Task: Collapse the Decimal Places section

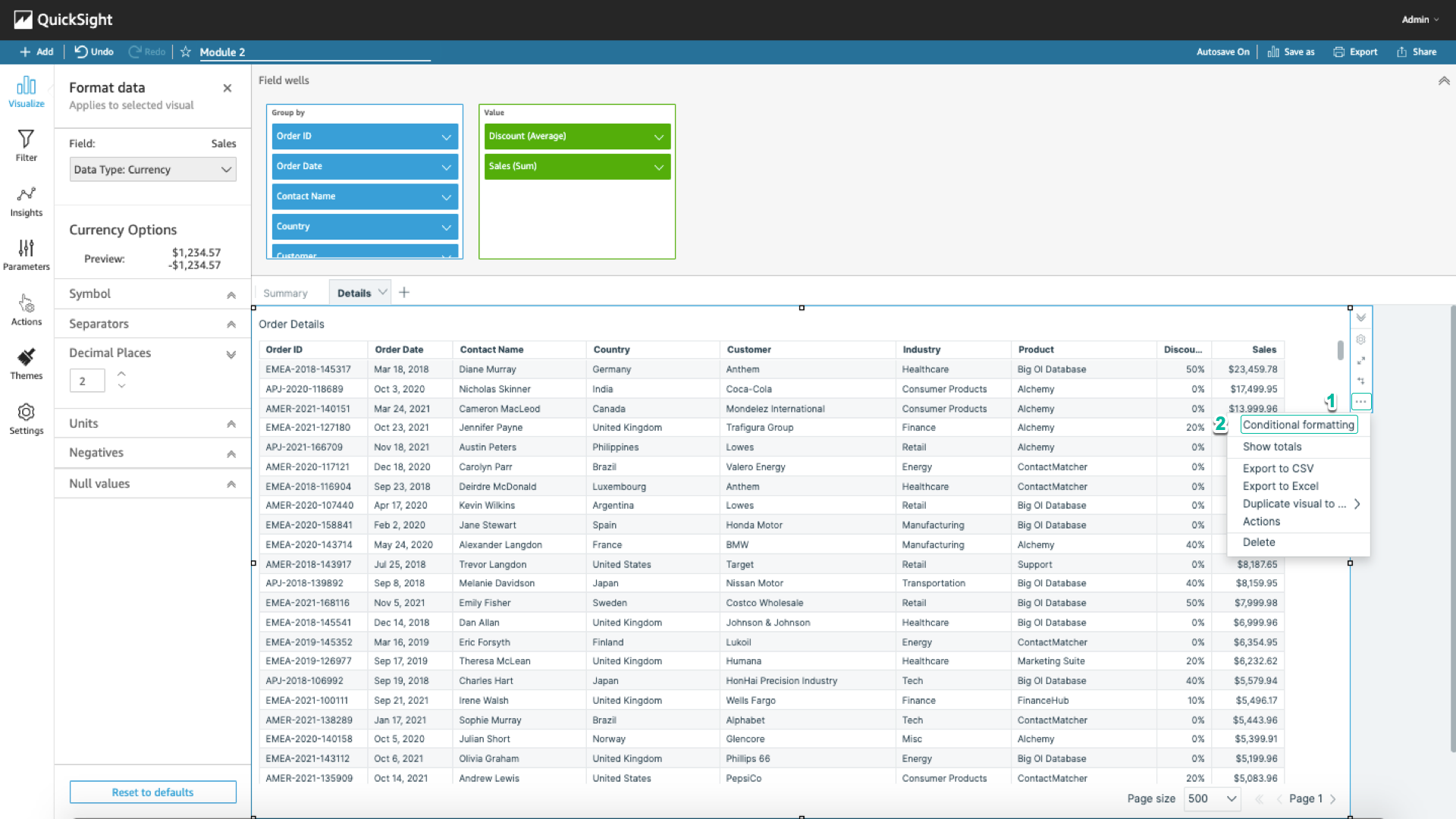Action: tap(231, 354)
